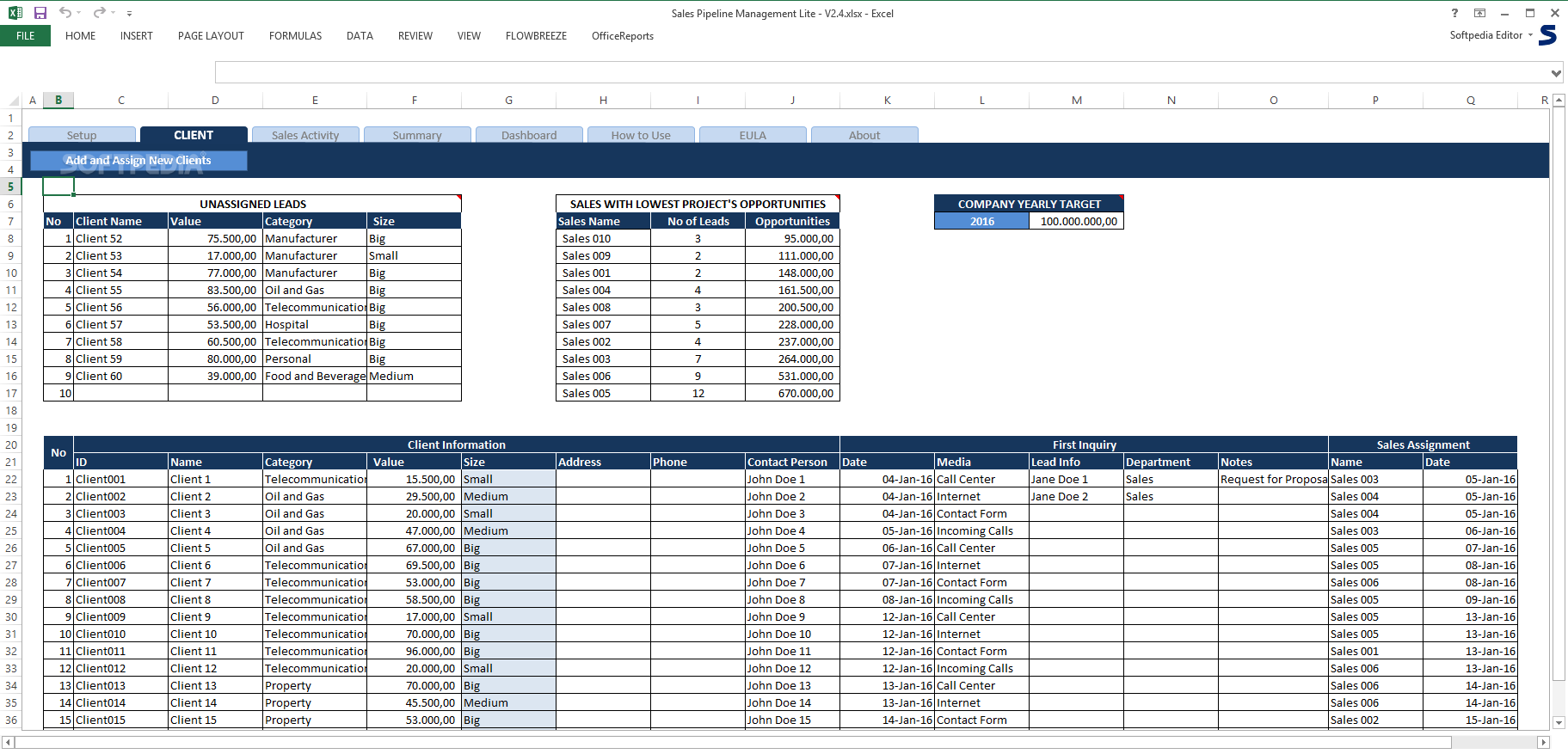Save the workbook with the floppy disk icon
1568x754 pixels.
tap(40, 13)
